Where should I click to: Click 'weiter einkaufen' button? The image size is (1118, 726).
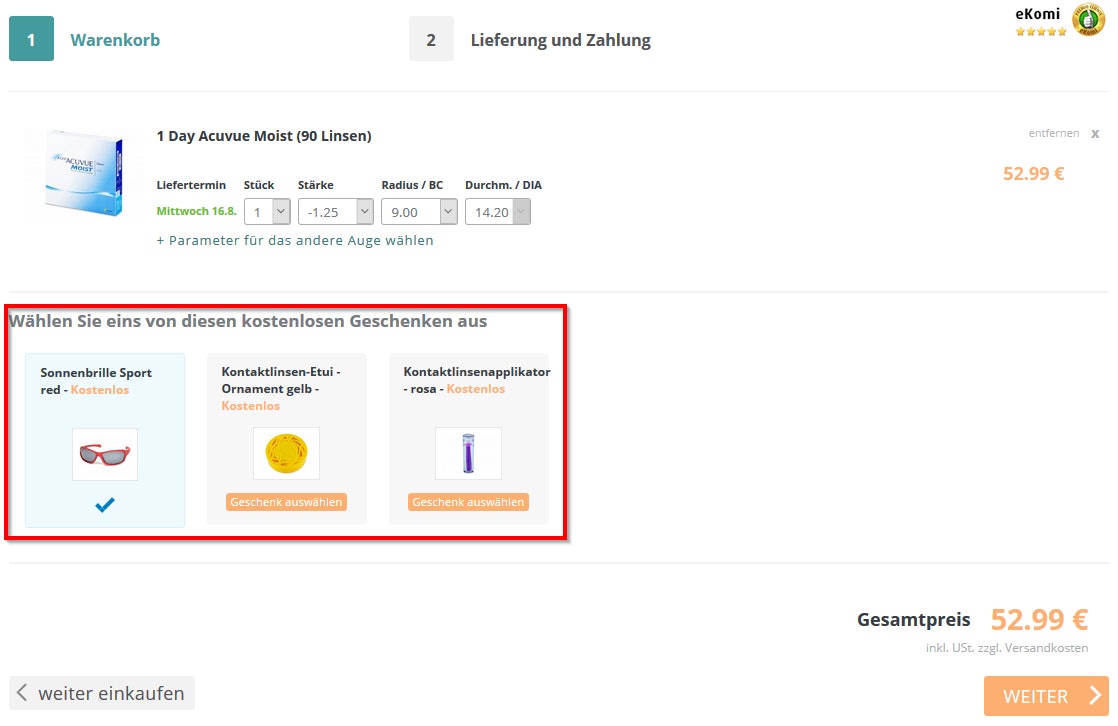click(102, 693)
